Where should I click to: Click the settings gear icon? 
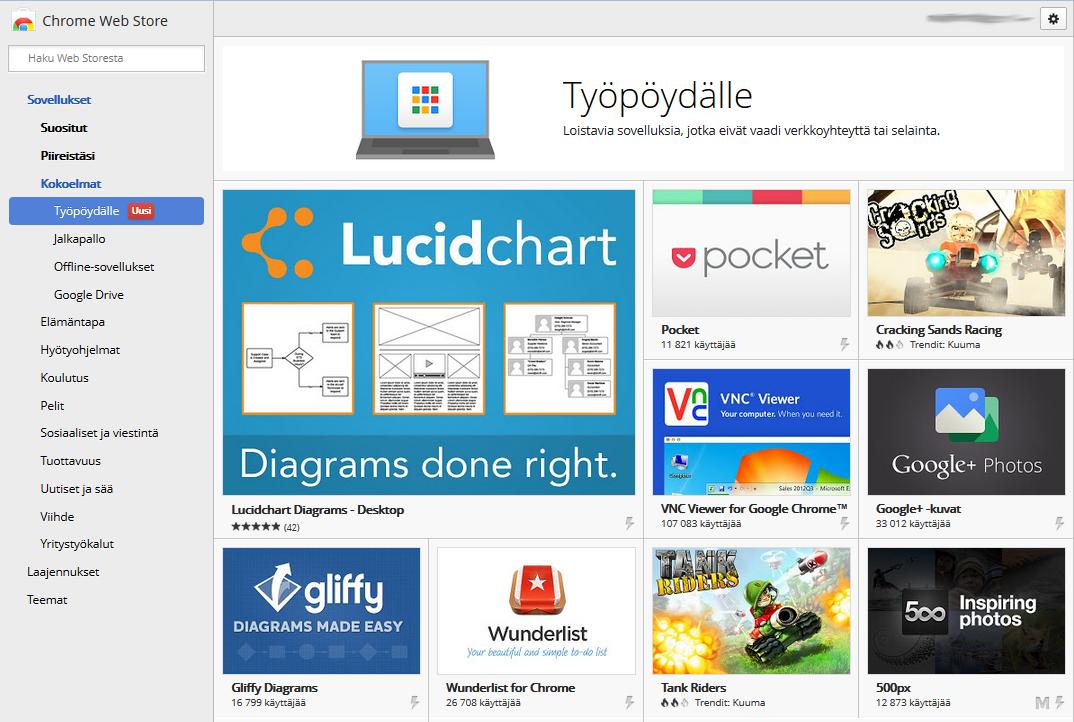click(1053, 19)
